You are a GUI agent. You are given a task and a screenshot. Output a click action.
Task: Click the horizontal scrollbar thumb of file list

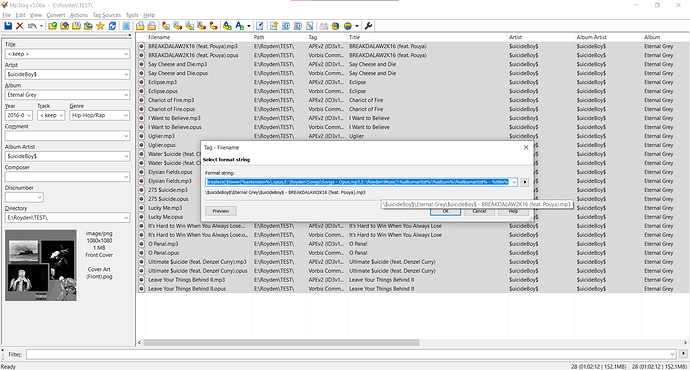pos(281,342)
